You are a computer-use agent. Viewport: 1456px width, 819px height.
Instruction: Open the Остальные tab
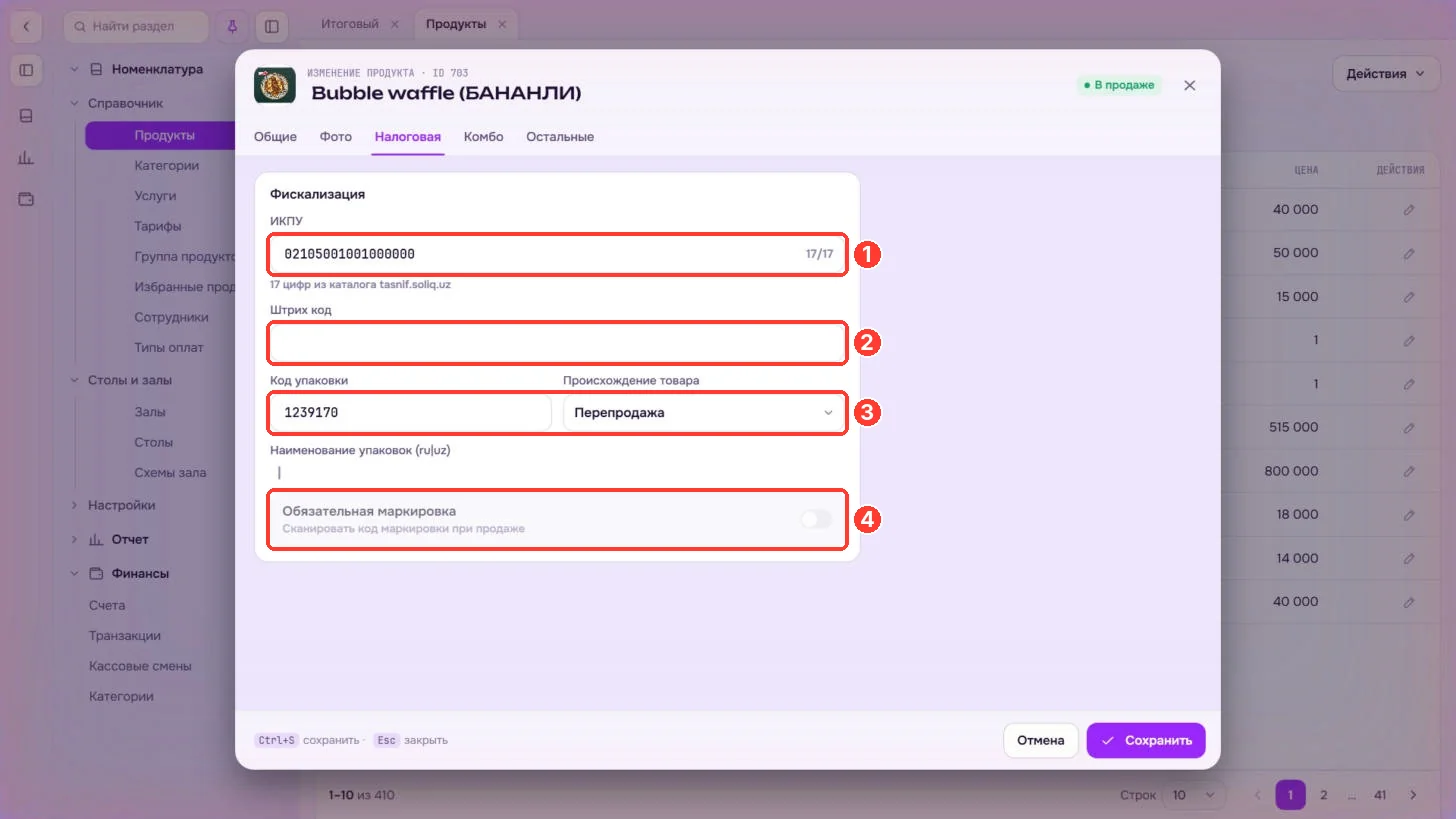tap(560, 137)
